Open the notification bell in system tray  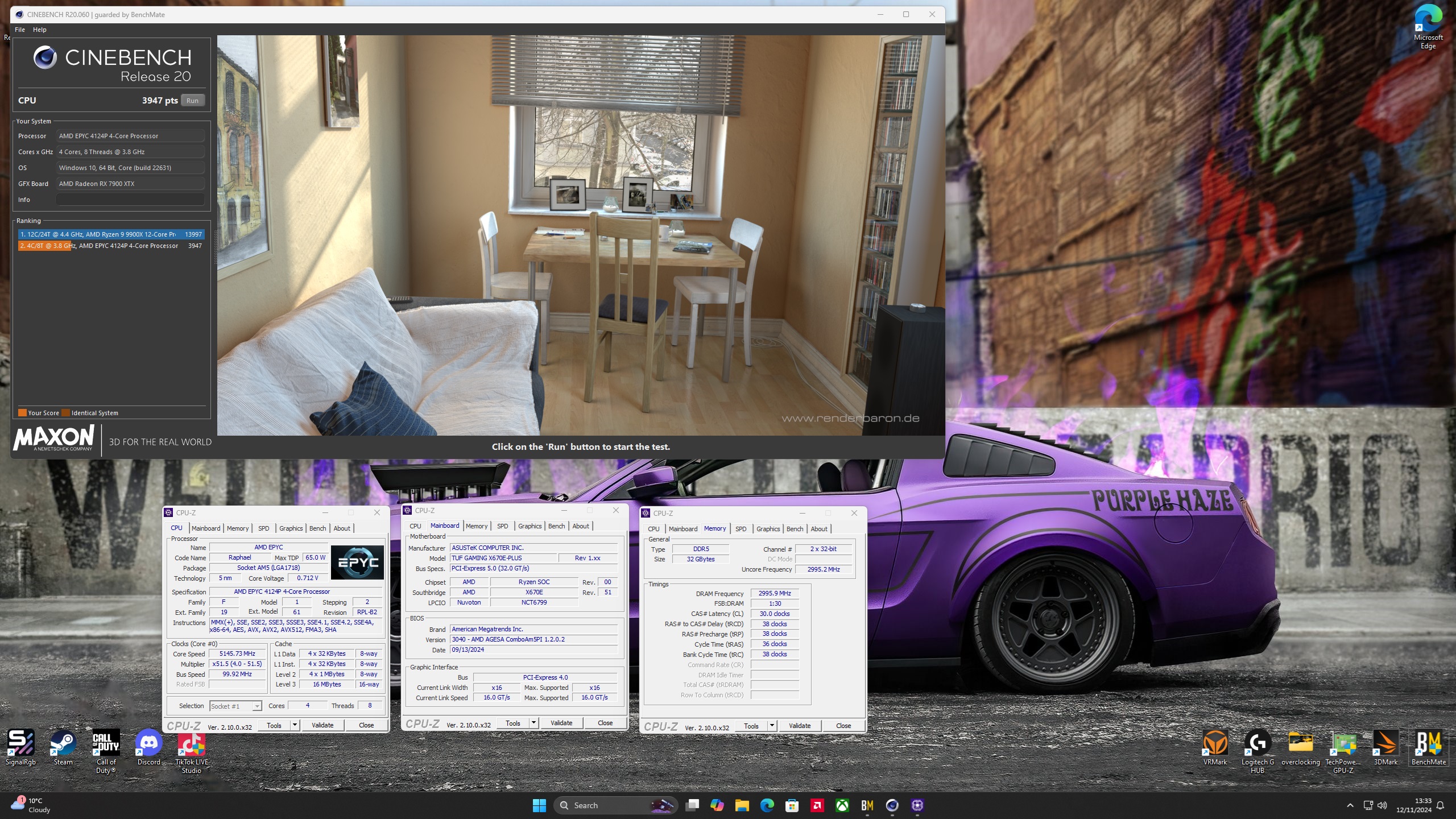[1440, 805]
